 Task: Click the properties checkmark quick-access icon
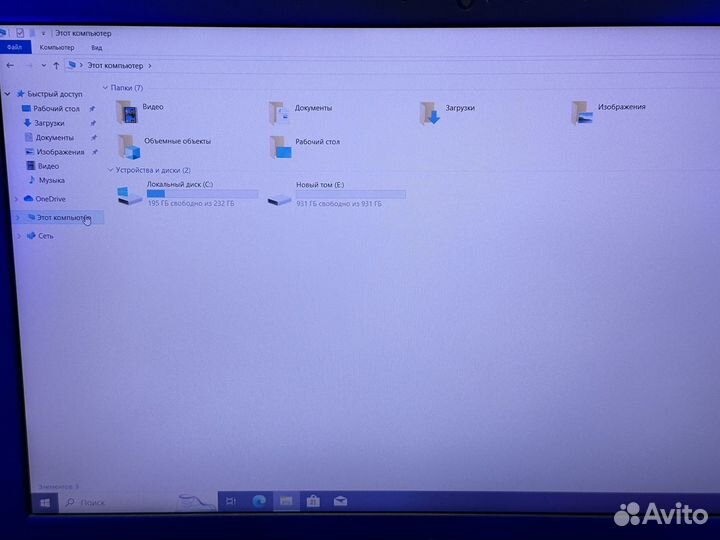click(20, 33)
